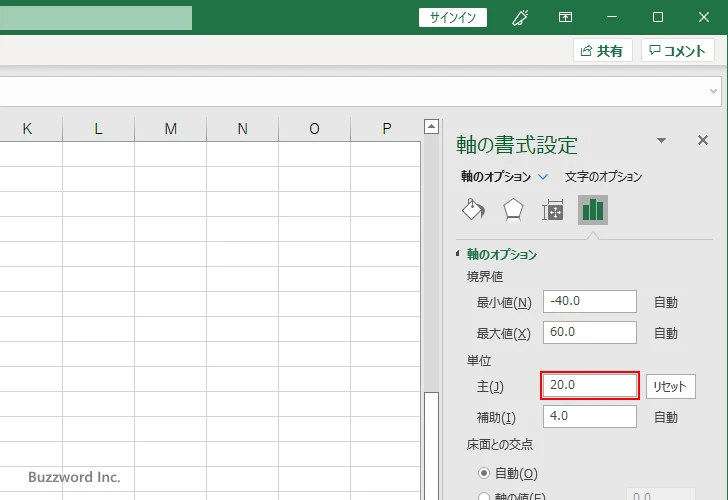
Task: Click the サインイン button
Action: pos(453,18)
